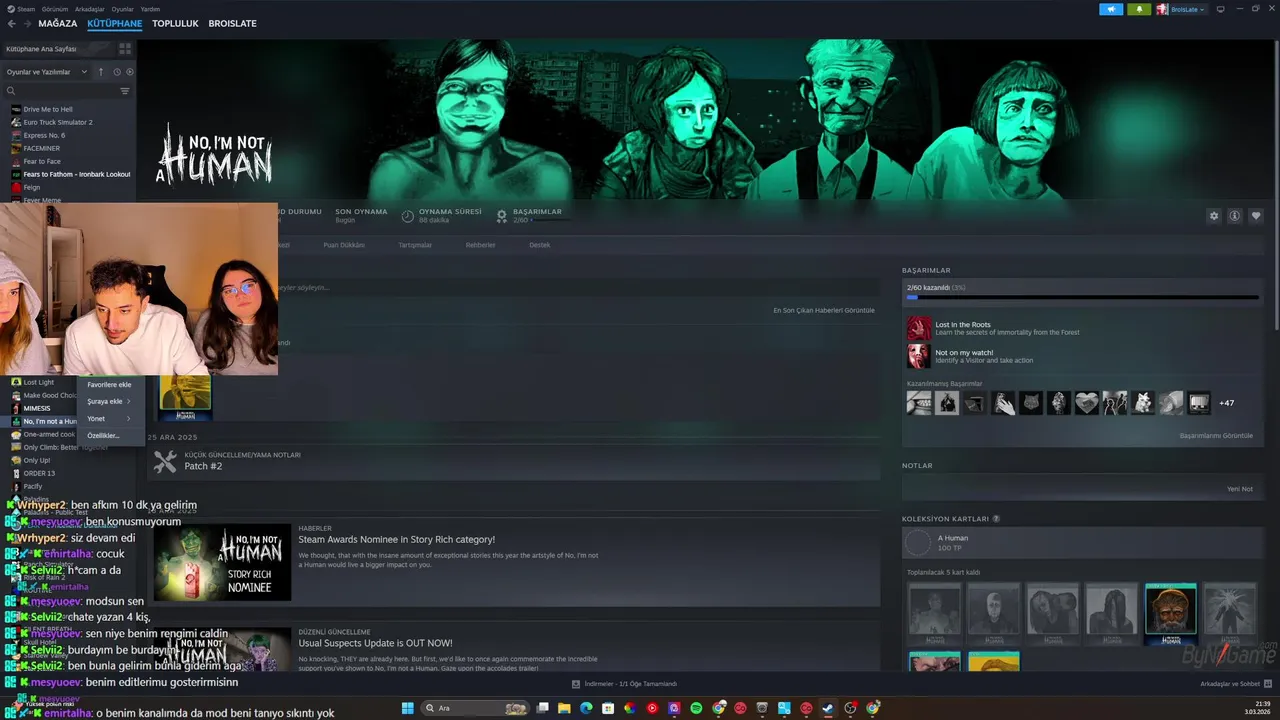1280x720 pixels.
Task: Open Lost in the Roots achievement icon
Action: pyautogui.click(x=918, y=328)
